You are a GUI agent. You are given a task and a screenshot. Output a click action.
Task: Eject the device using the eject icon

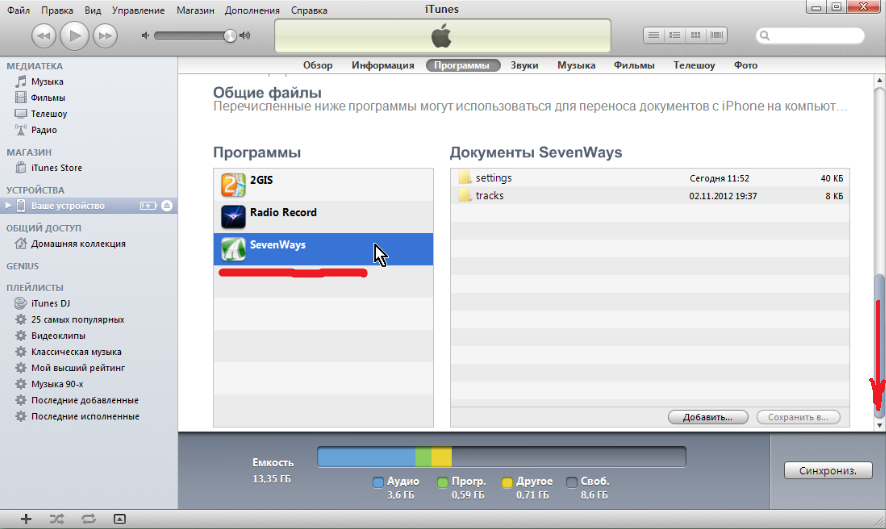point(167,205)
